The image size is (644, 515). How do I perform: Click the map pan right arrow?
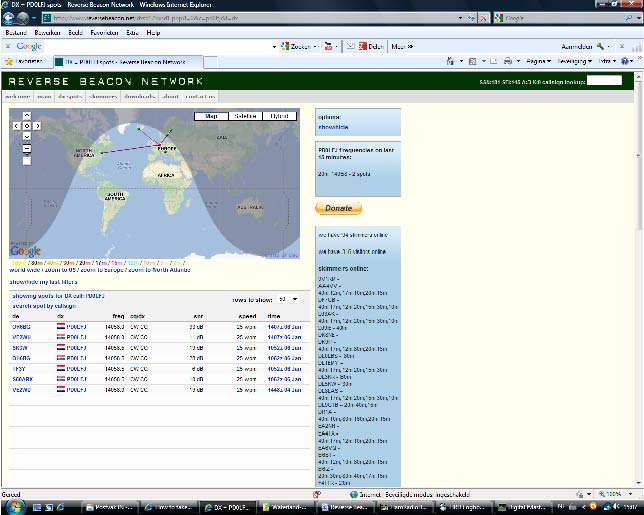(37, 125)
